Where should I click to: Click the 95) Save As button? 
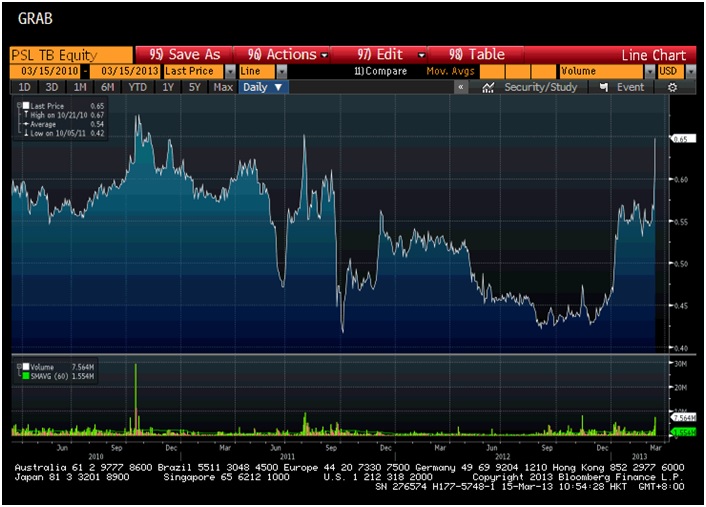pyautogui.click(x=184, y=54)
